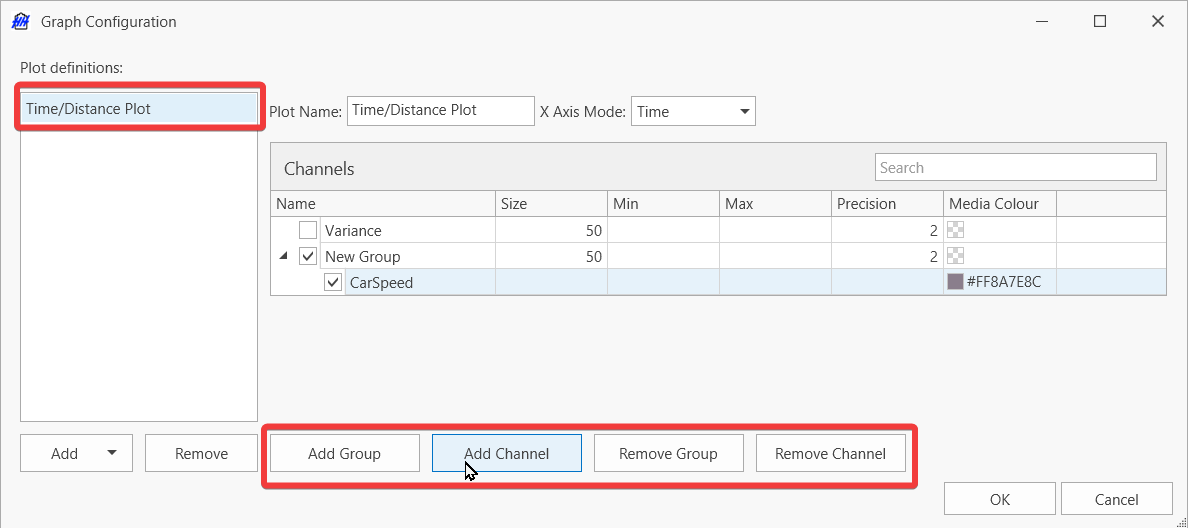Uncheck the New Group checkbox
The width and height of the screenshot is (1188, 528).
[x=308, y=256]
